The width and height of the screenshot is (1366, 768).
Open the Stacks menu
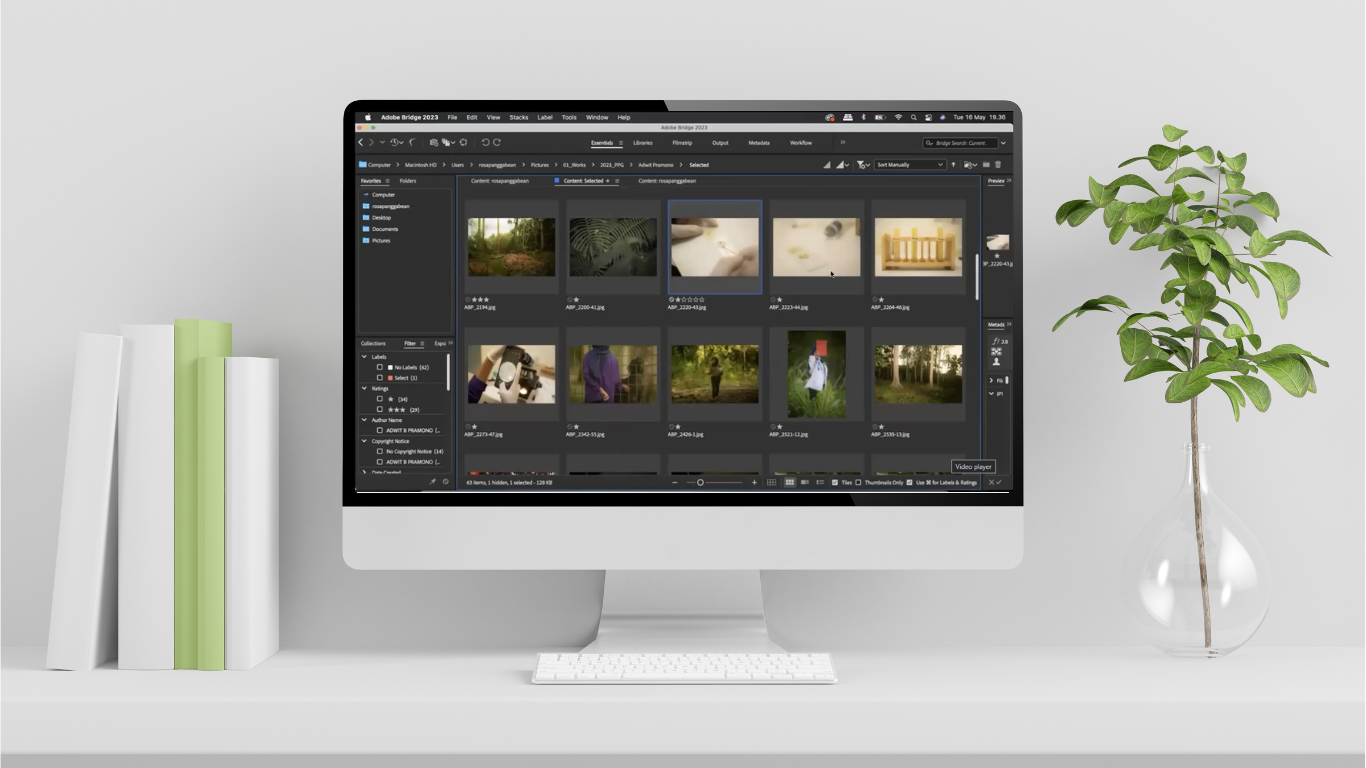click(518, 117)
